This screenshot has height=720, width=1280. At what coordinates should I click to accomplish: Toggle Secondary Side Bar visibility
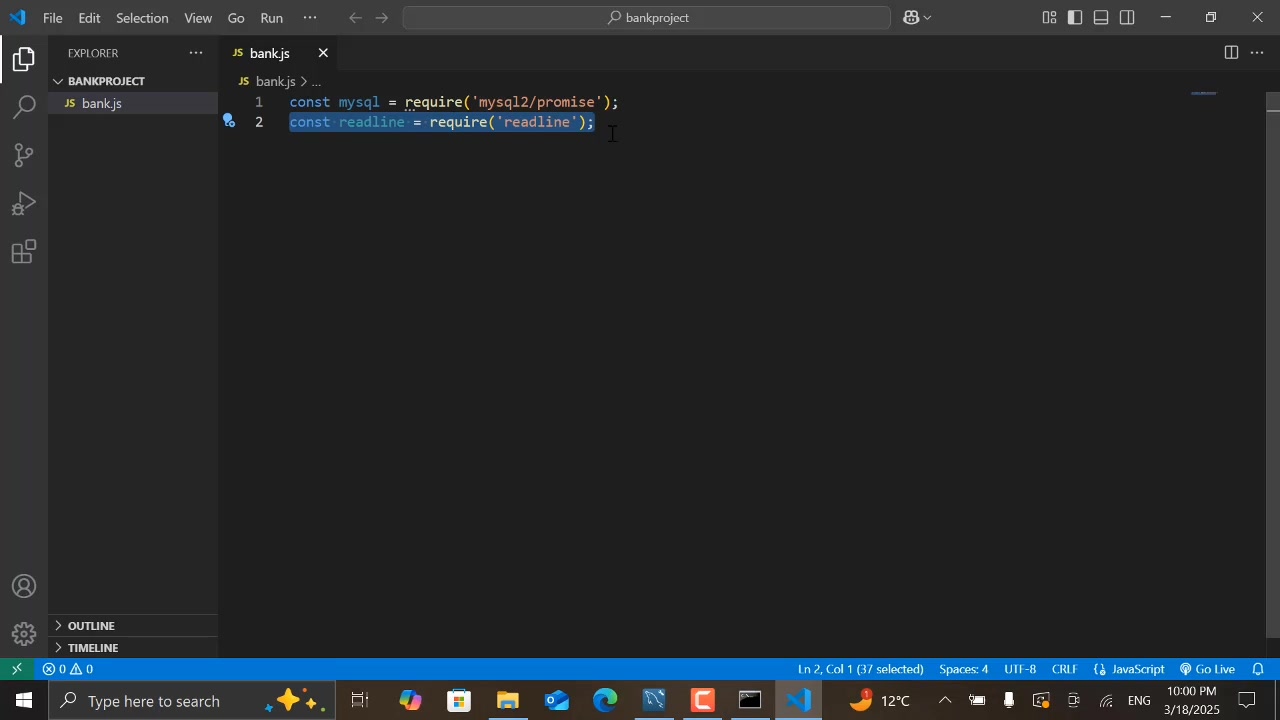coord(1127,17)
